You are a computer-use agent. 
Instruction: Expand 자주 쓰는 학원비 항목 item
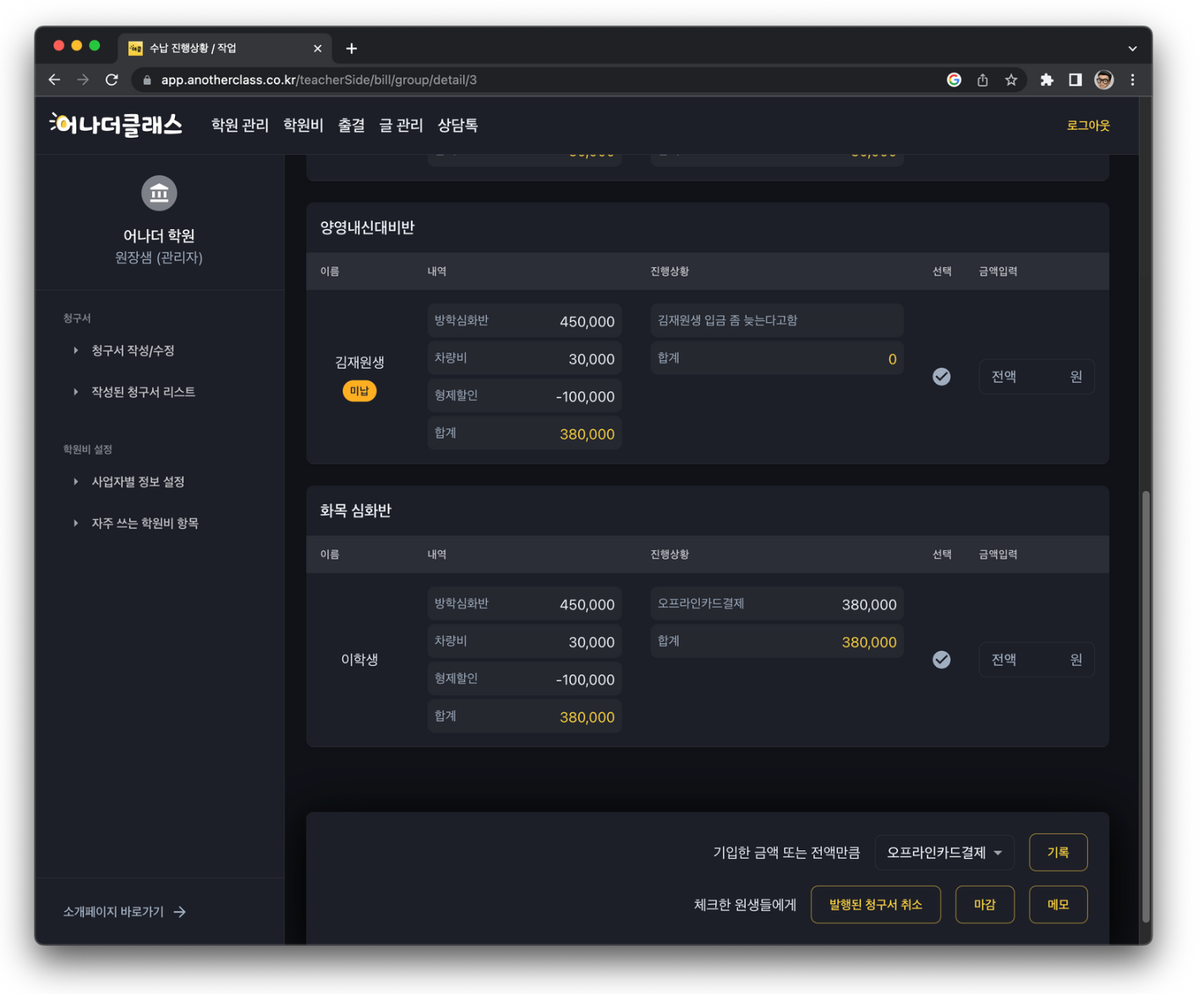[137, 523]
